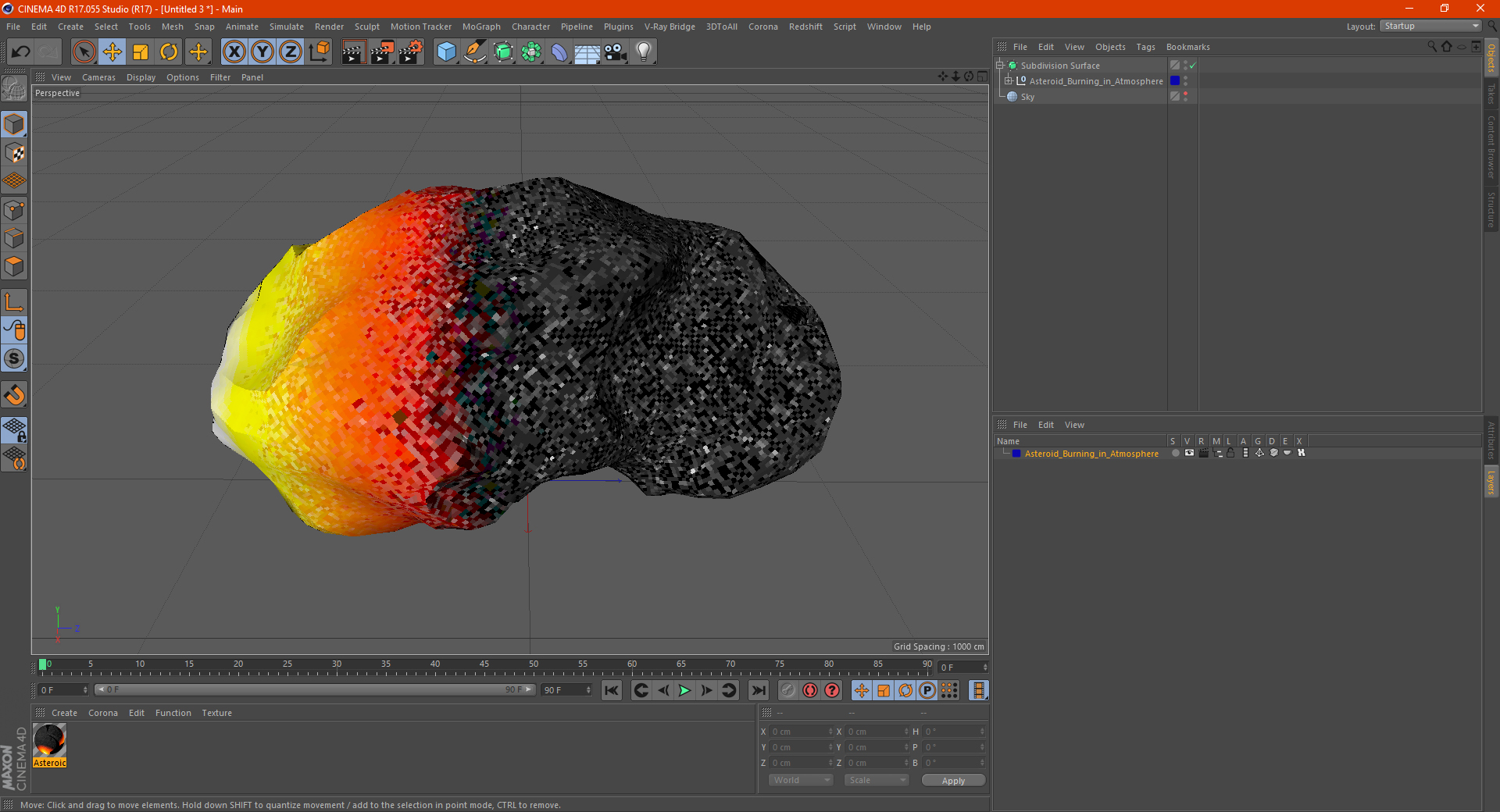The height and width of the screenshot is (812, 1500).
Task: Switch to Points mode
Action: click(14, 210)
